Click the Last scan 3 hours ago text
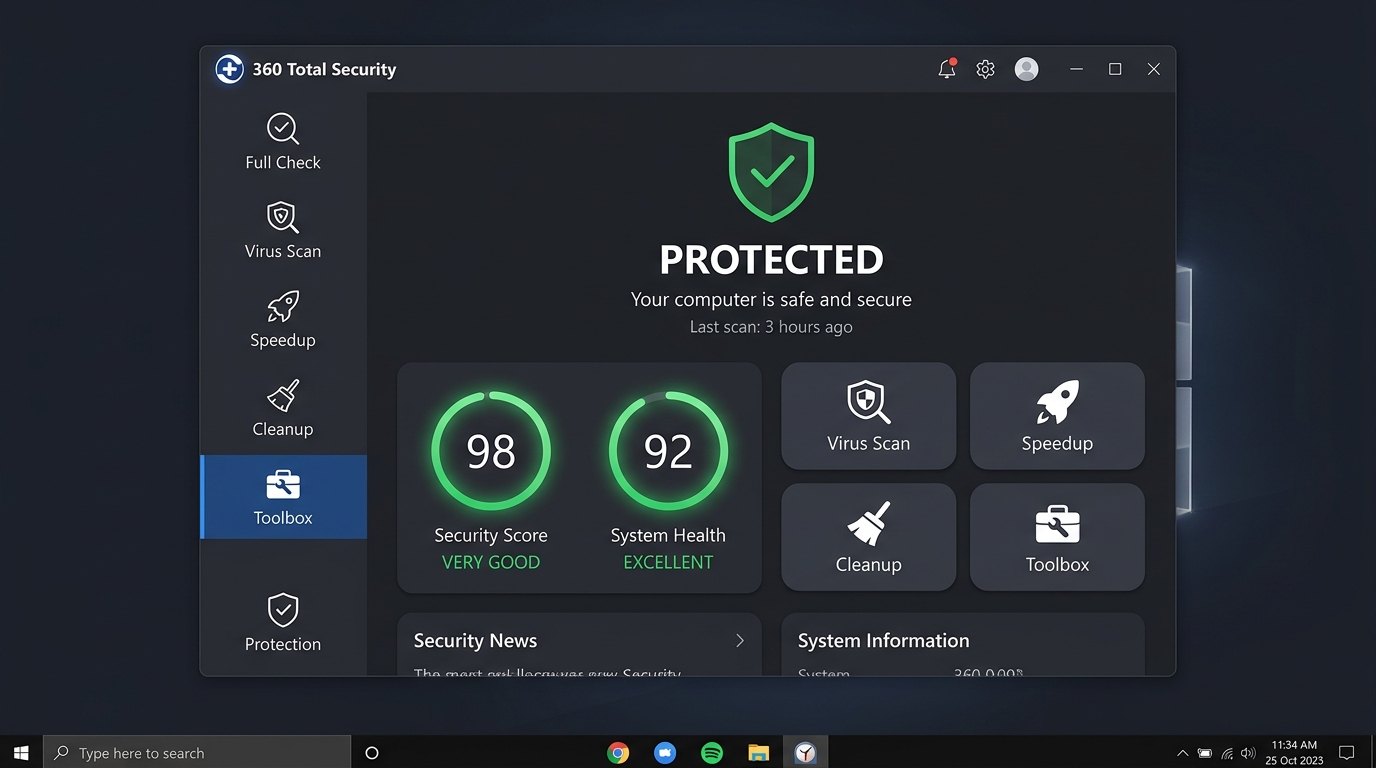The height and width of the screenshot is (768, 1376). coord(770,326)
